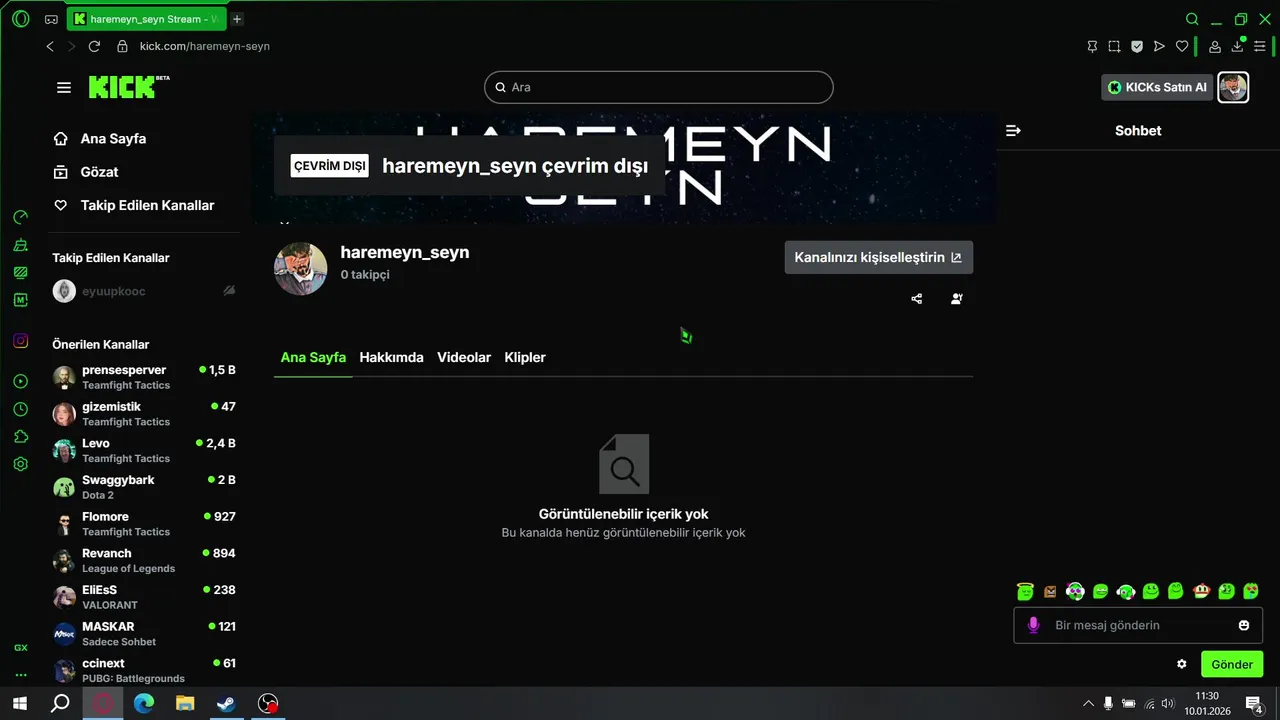Viewport: 1280px width, 720px height.
Task: Open the browser downloads icon
Action: click(x=1237, y=46)
